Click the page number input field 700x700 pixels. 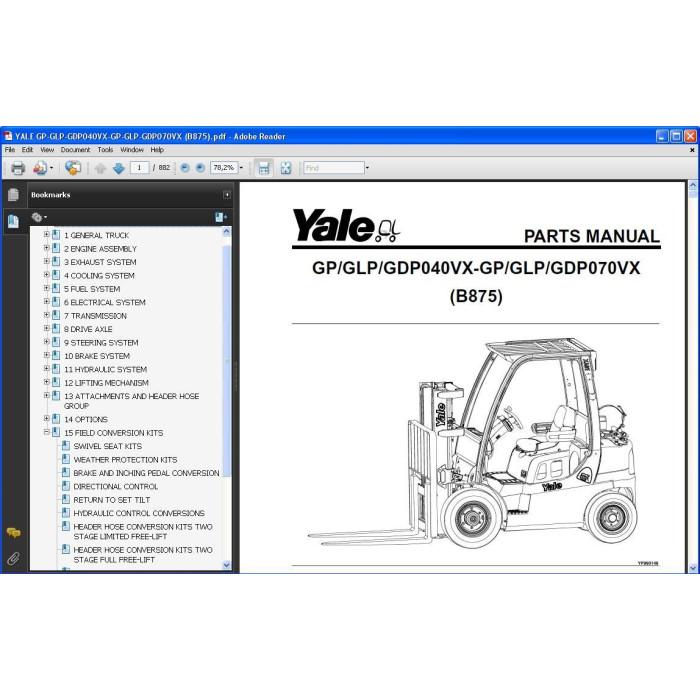coord(139,168)
